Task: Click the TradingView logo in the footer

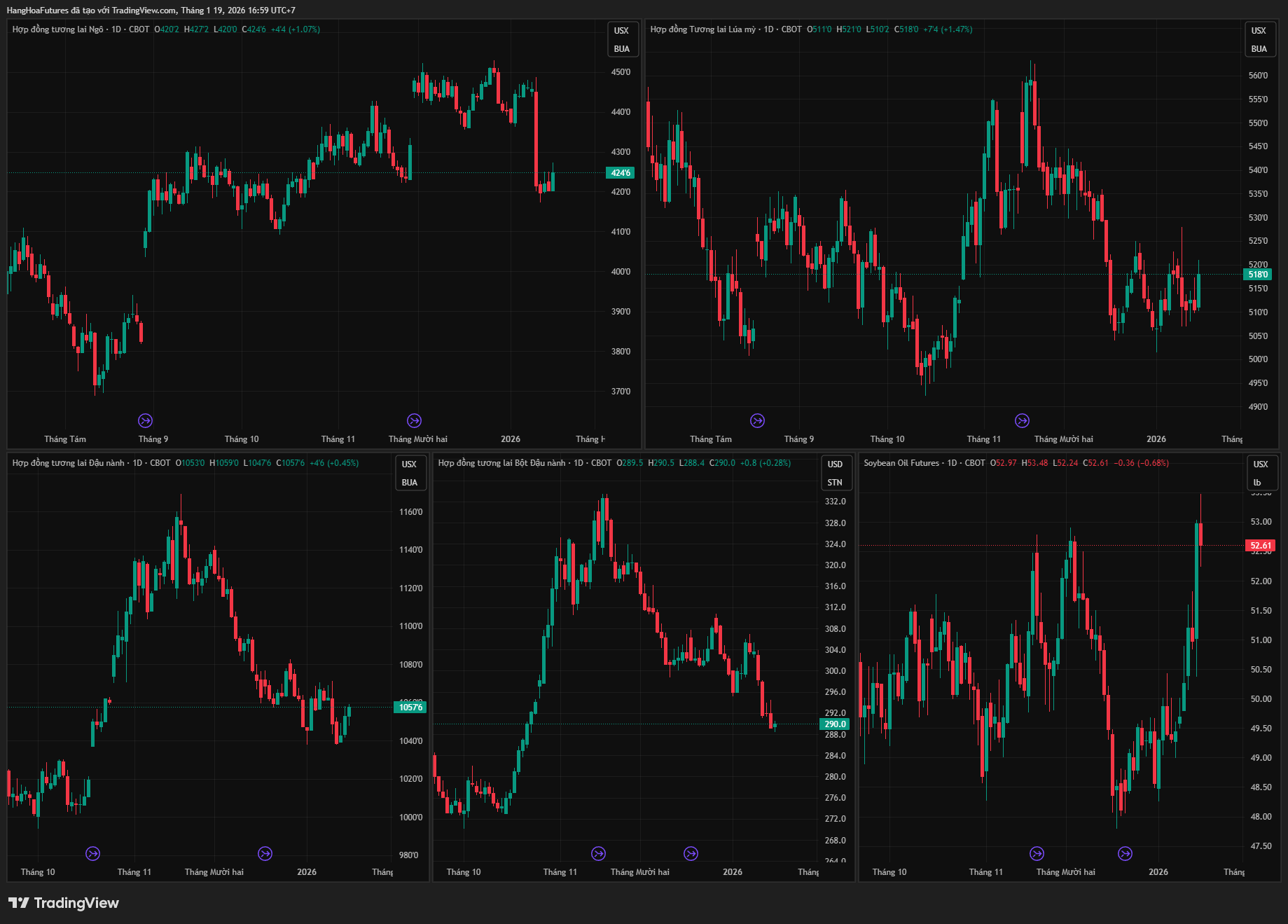Action: point(64,903)
